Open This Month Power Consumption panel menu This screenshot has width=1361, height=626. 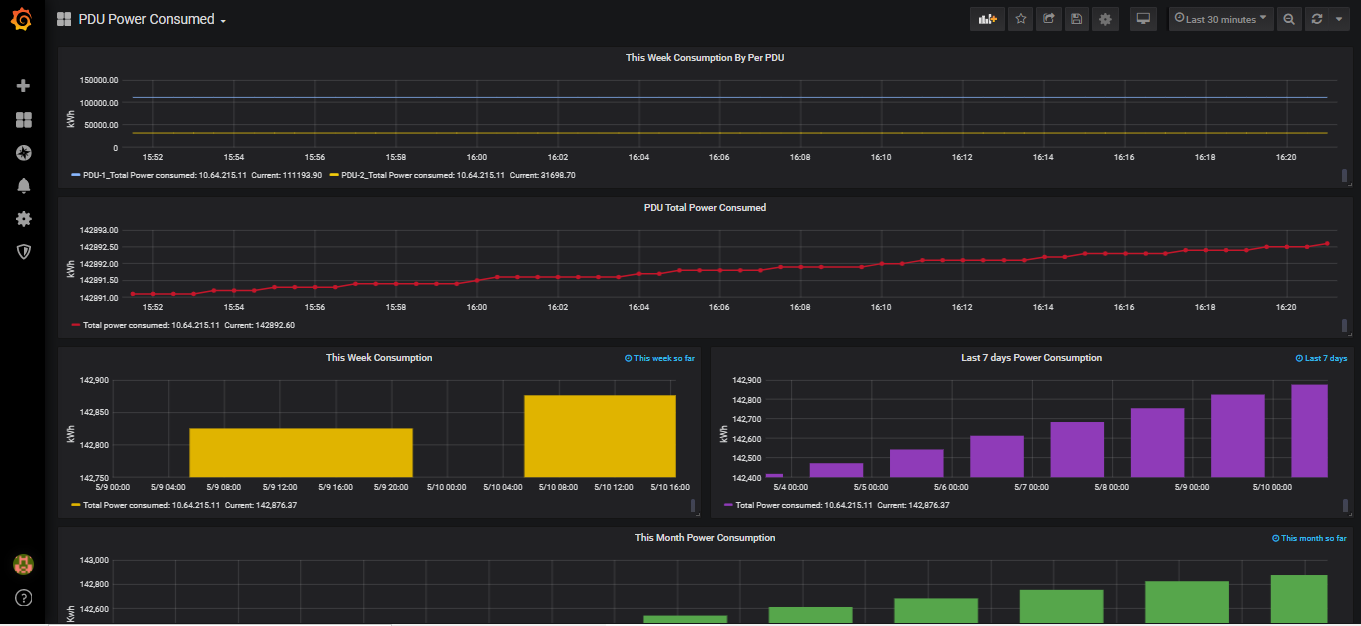(x=705, y=538)
